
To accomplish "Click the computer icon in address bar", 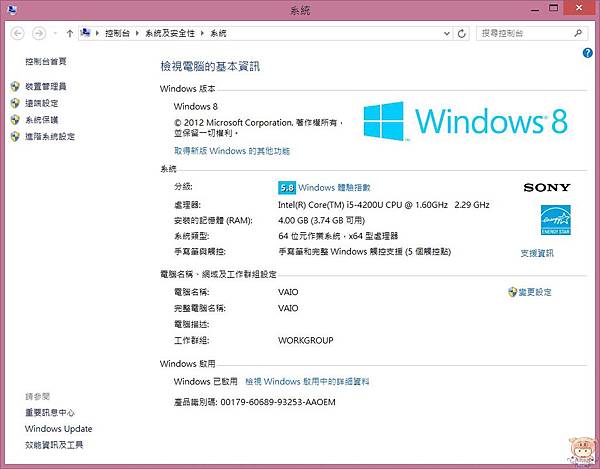I will pos(86,33).
